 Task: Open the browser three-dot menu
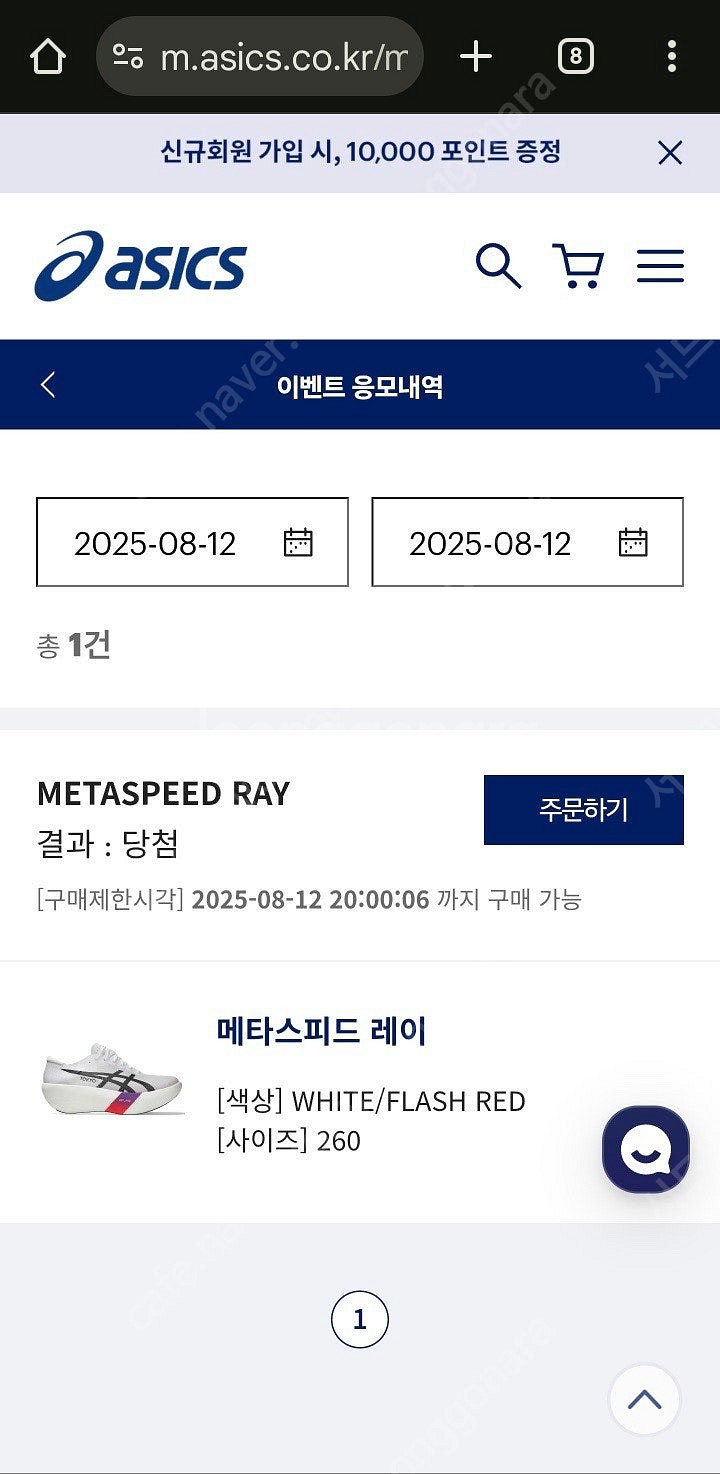tap(671, 57)
